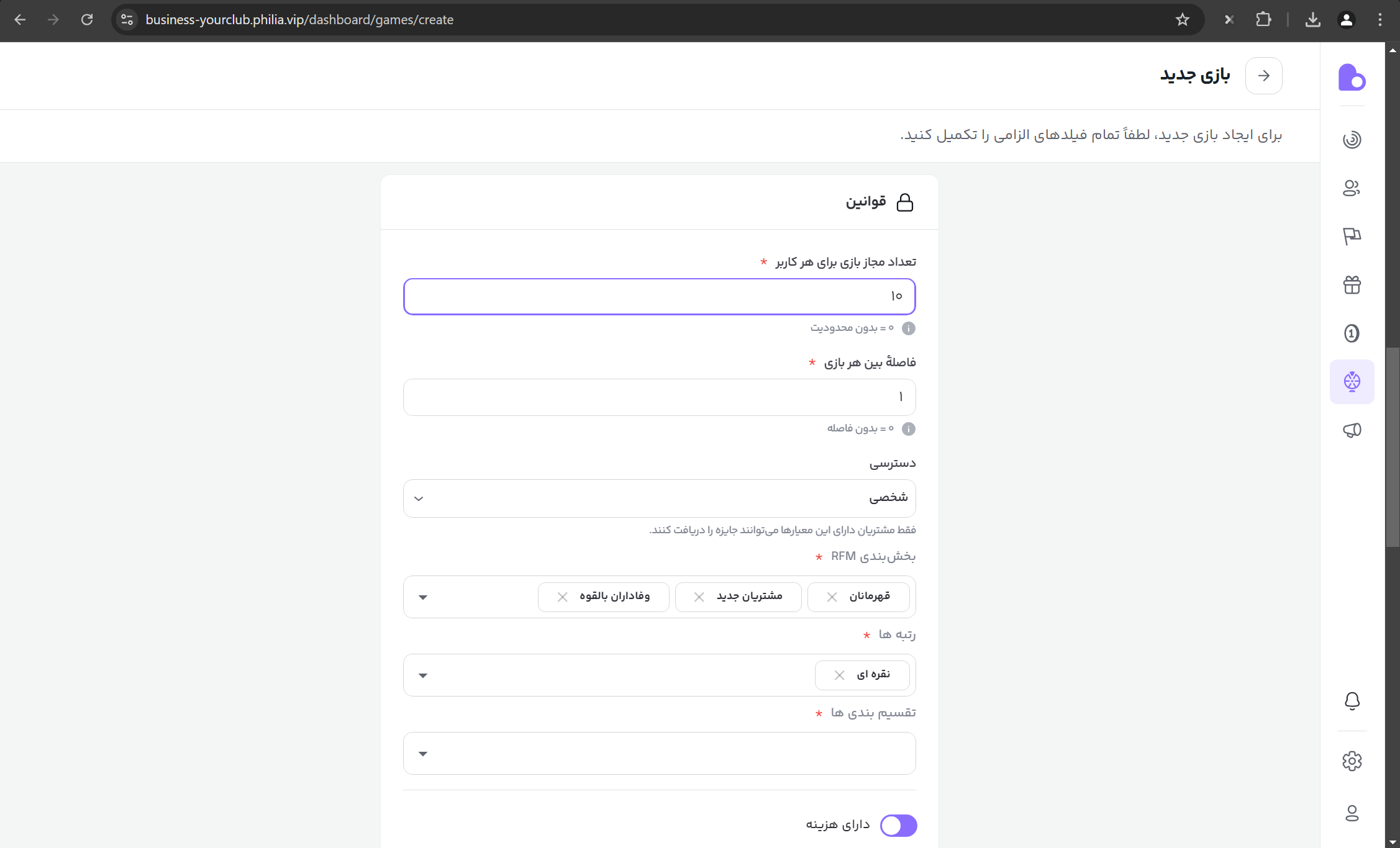The image size is (1400, 848).
Task: Open the دسترسی access dropdown
Action: [659, 498]
